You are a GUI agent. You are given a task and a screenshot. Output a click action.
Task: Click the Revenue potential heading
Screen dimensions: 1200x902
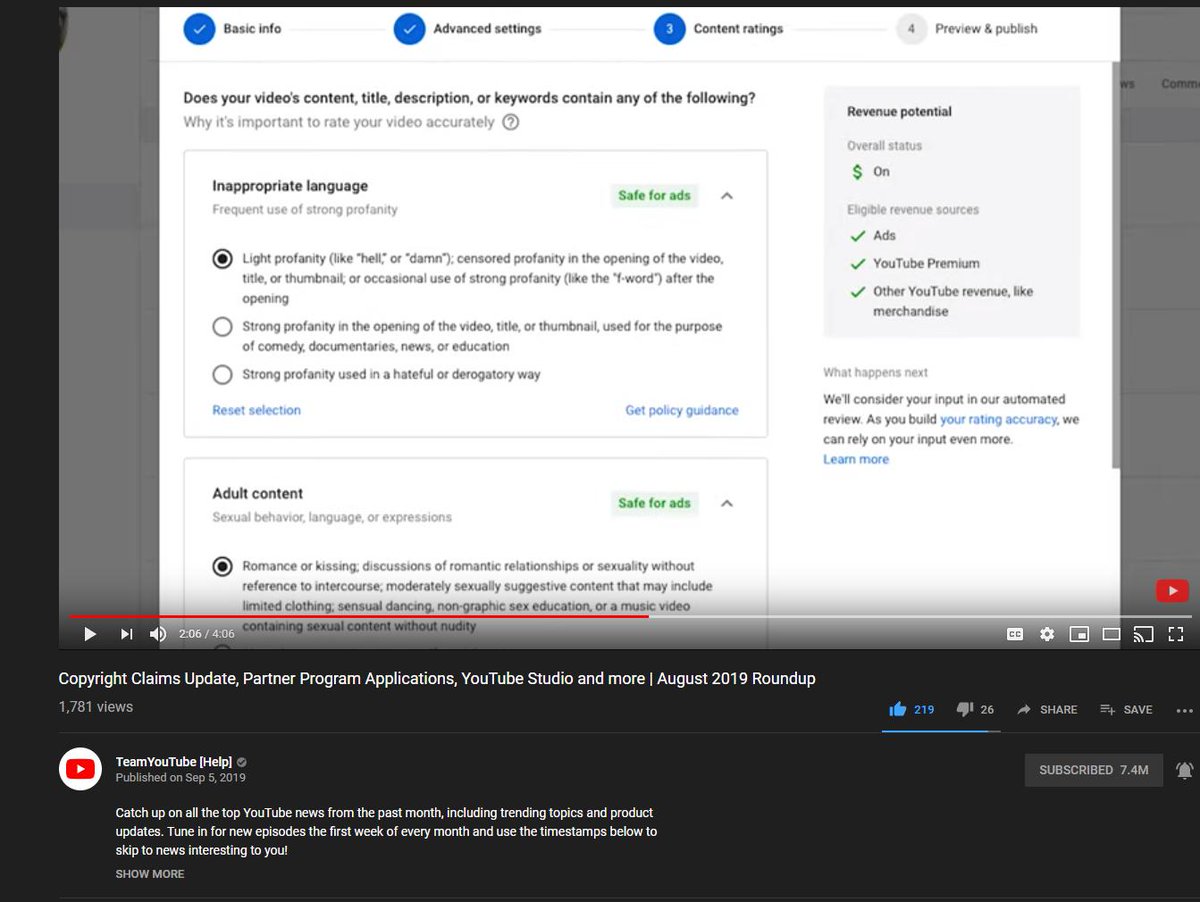[x=899, y=112]
